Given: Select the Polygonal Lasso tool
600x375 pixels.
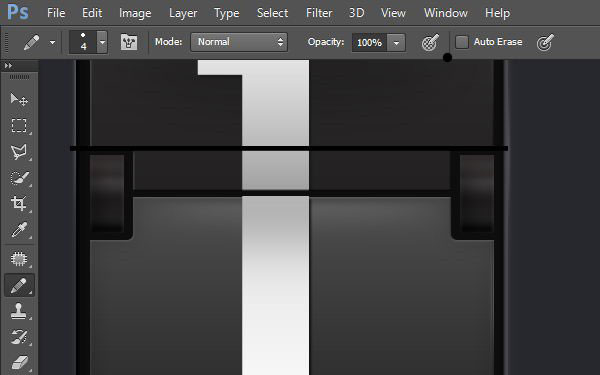Looking at the screenshot, I should 19,152.
